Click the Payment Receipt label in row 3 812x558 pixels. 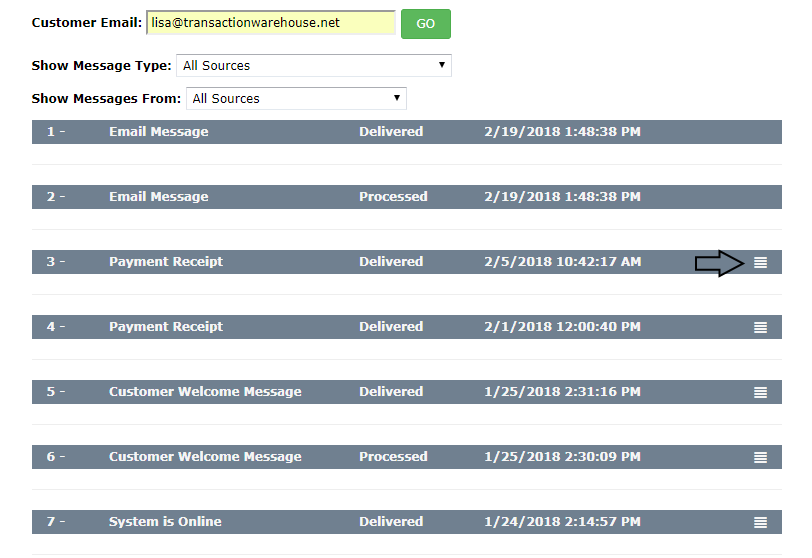(x=166, y=262)
